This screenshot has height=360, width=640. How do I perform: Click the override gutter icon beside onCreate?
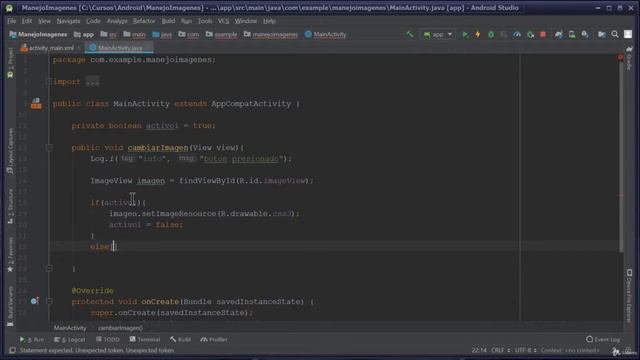tap(35, 301)
